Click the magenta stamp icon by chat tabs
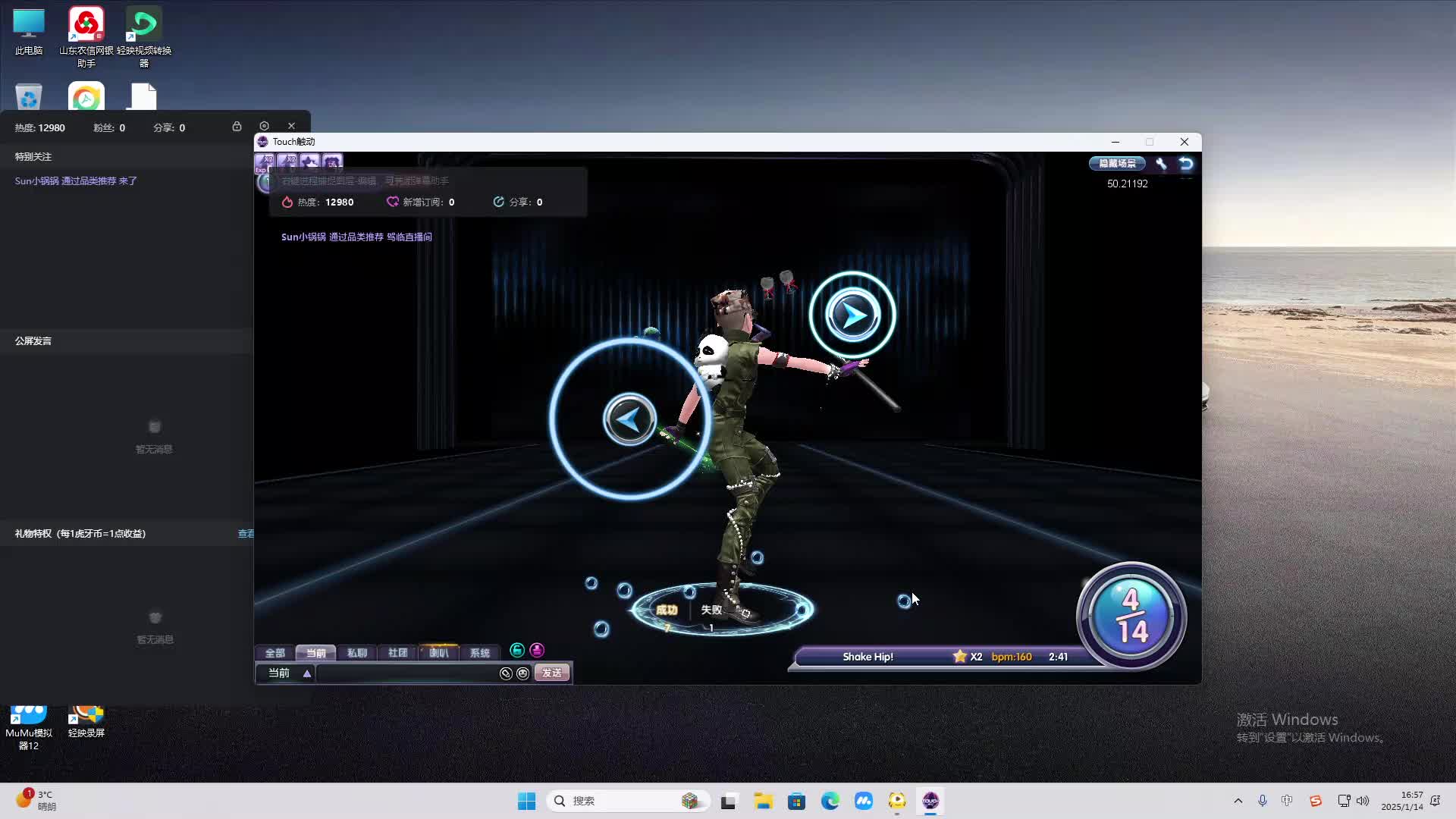The height and width of the screenshot is (819, 1456). pos(537,650)
